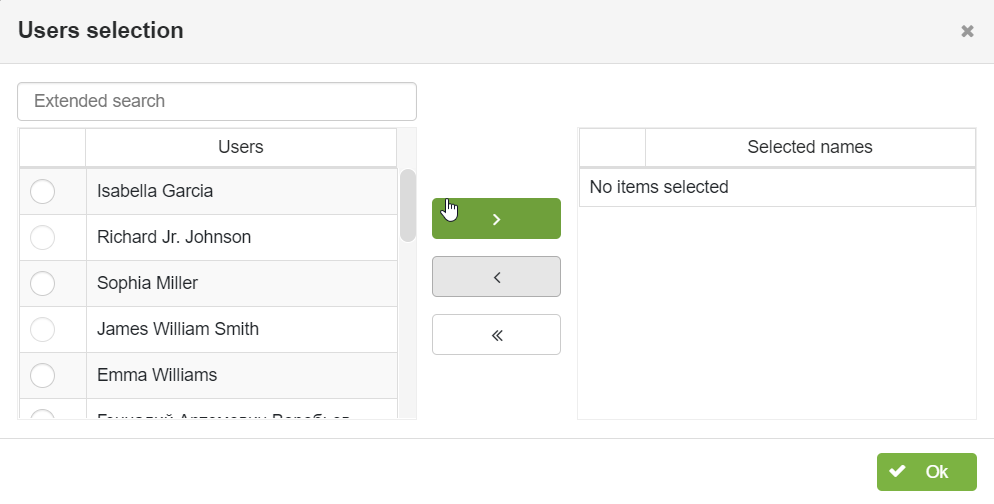
Task: Click the Users column header
Action: [241, 147]
